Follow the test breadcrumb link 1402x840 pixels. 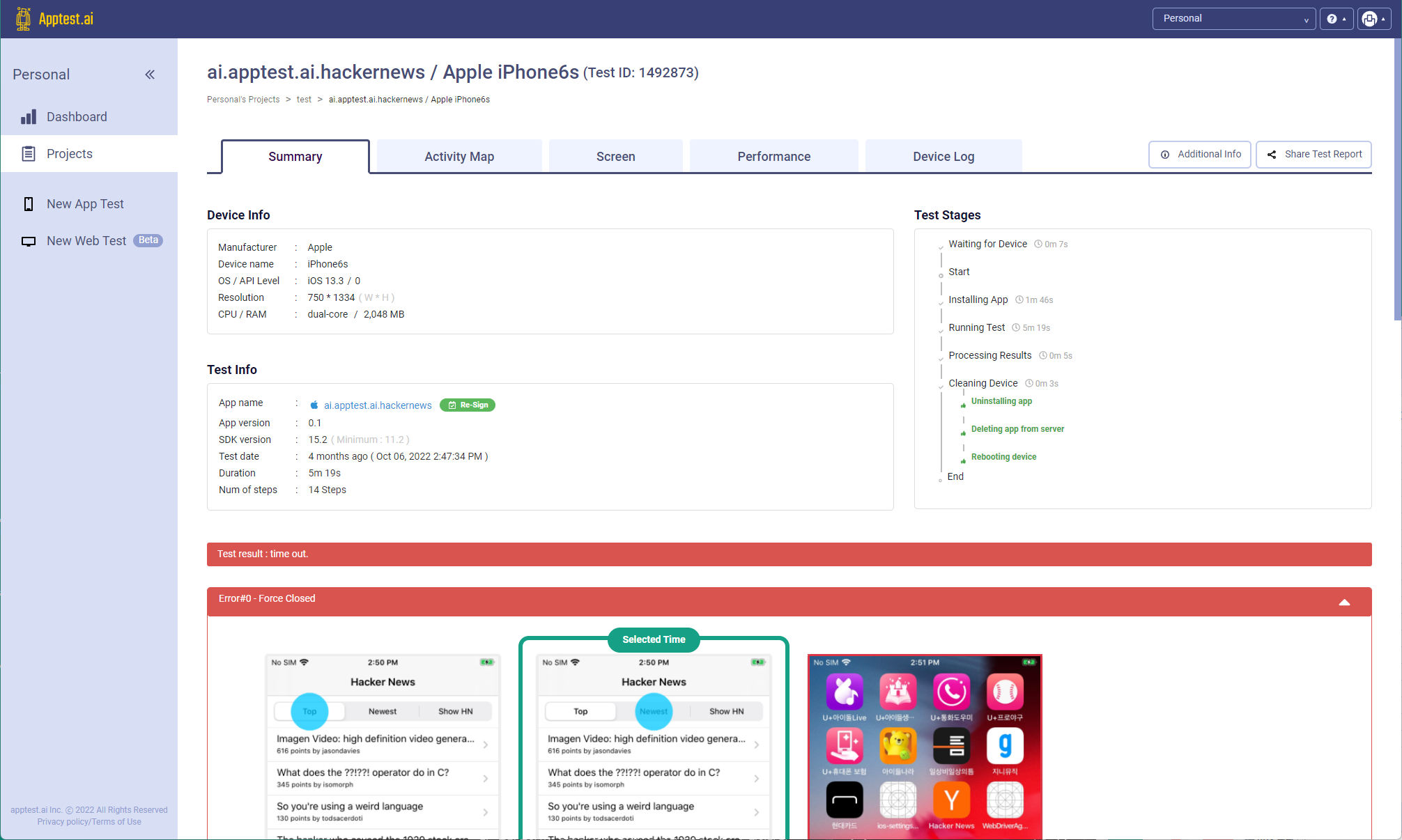coord(304,100)
